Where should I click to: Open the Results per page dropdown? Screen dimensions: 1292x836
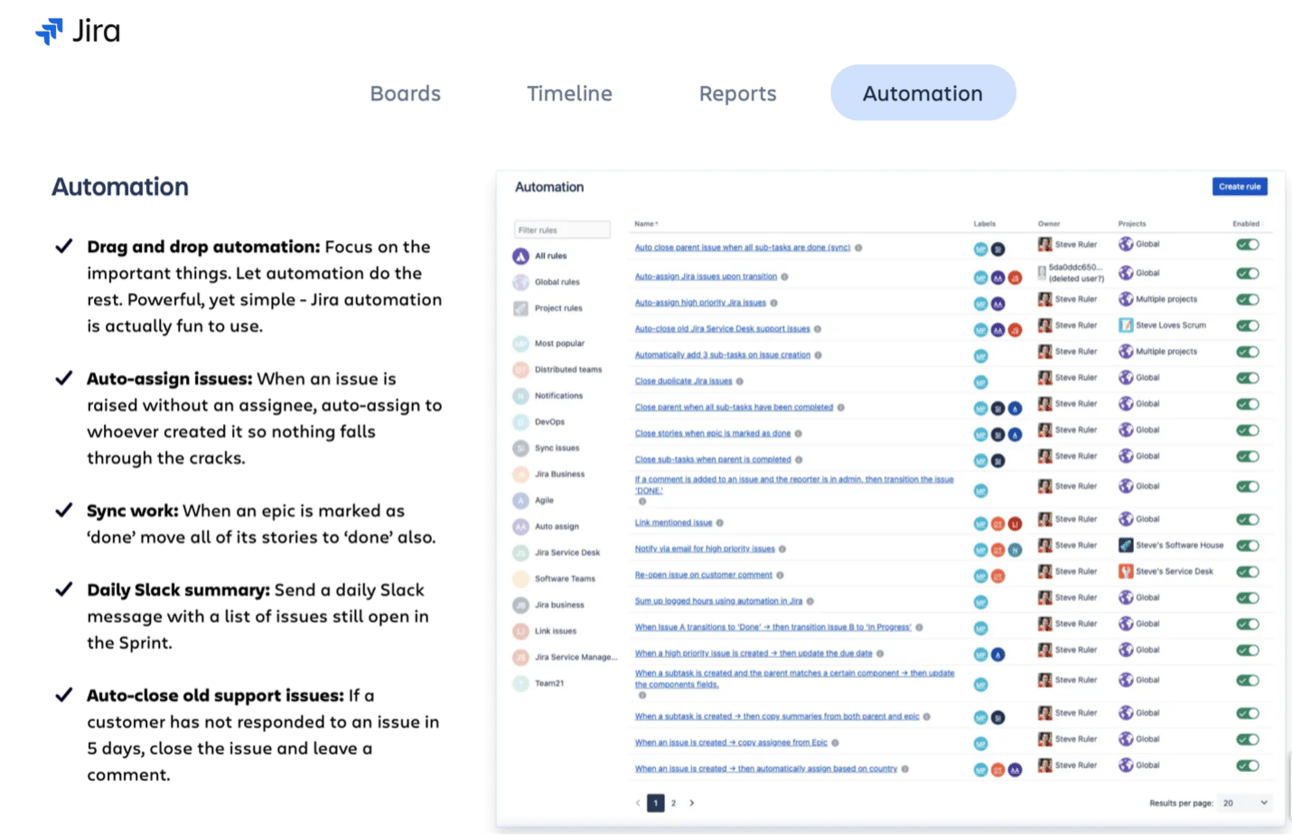pos(1245,803)
